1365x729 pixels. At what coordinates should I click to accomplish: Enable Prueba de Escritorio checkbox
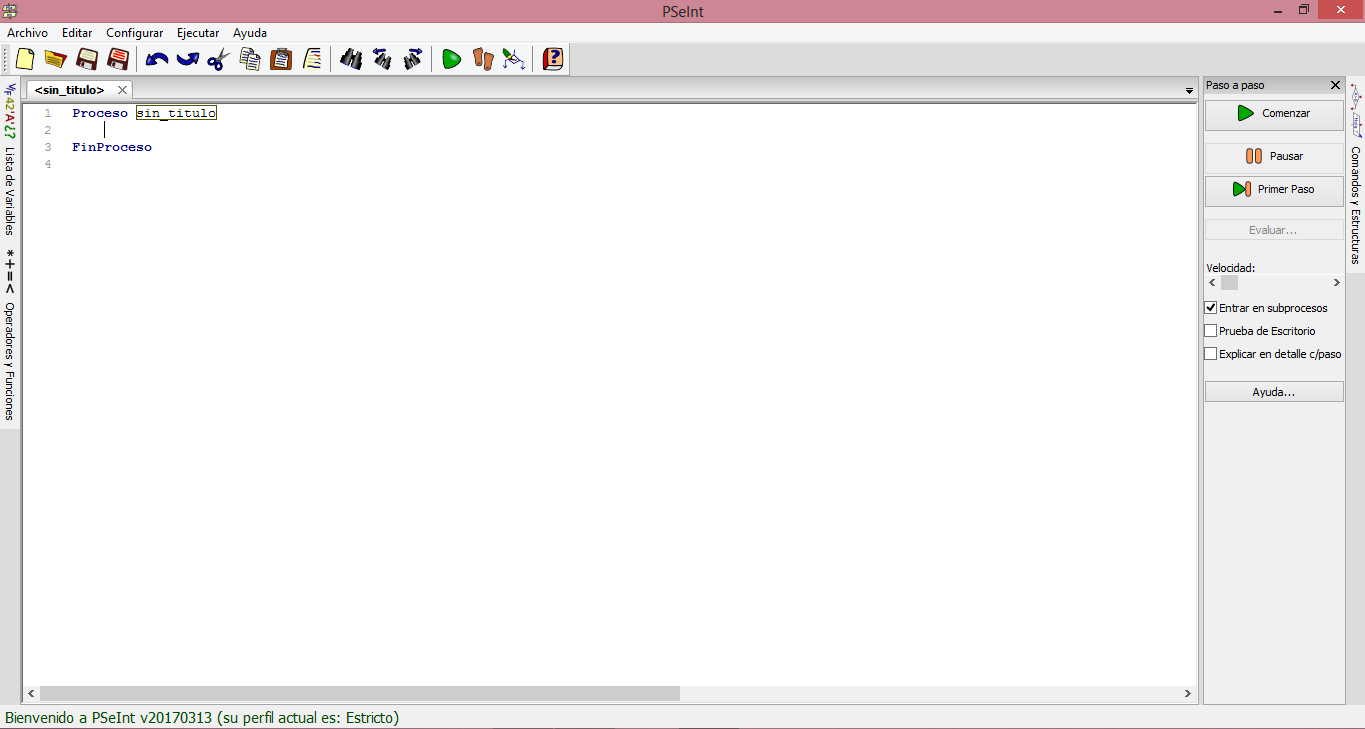click(1211, 331)
